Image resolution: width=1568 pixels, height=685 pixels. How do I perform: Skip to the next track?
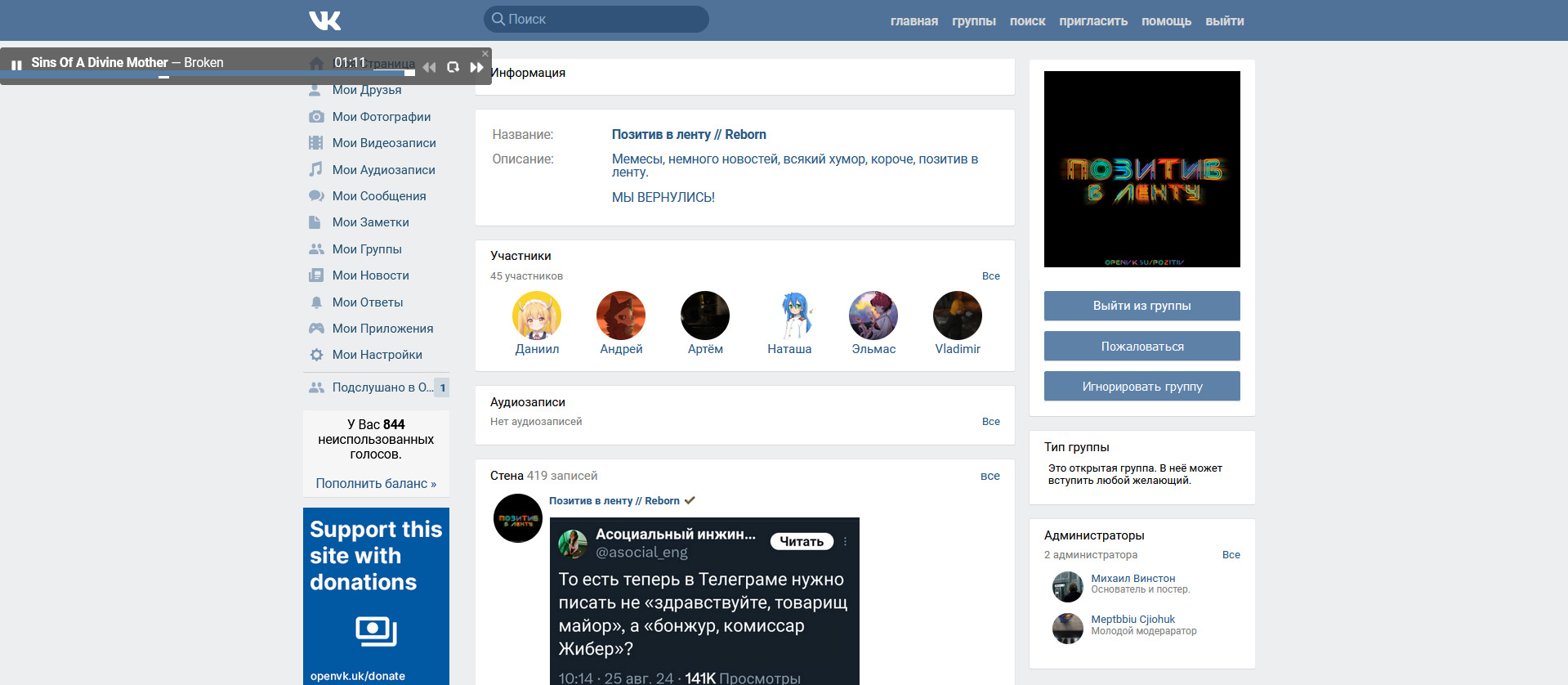[477, 67]
